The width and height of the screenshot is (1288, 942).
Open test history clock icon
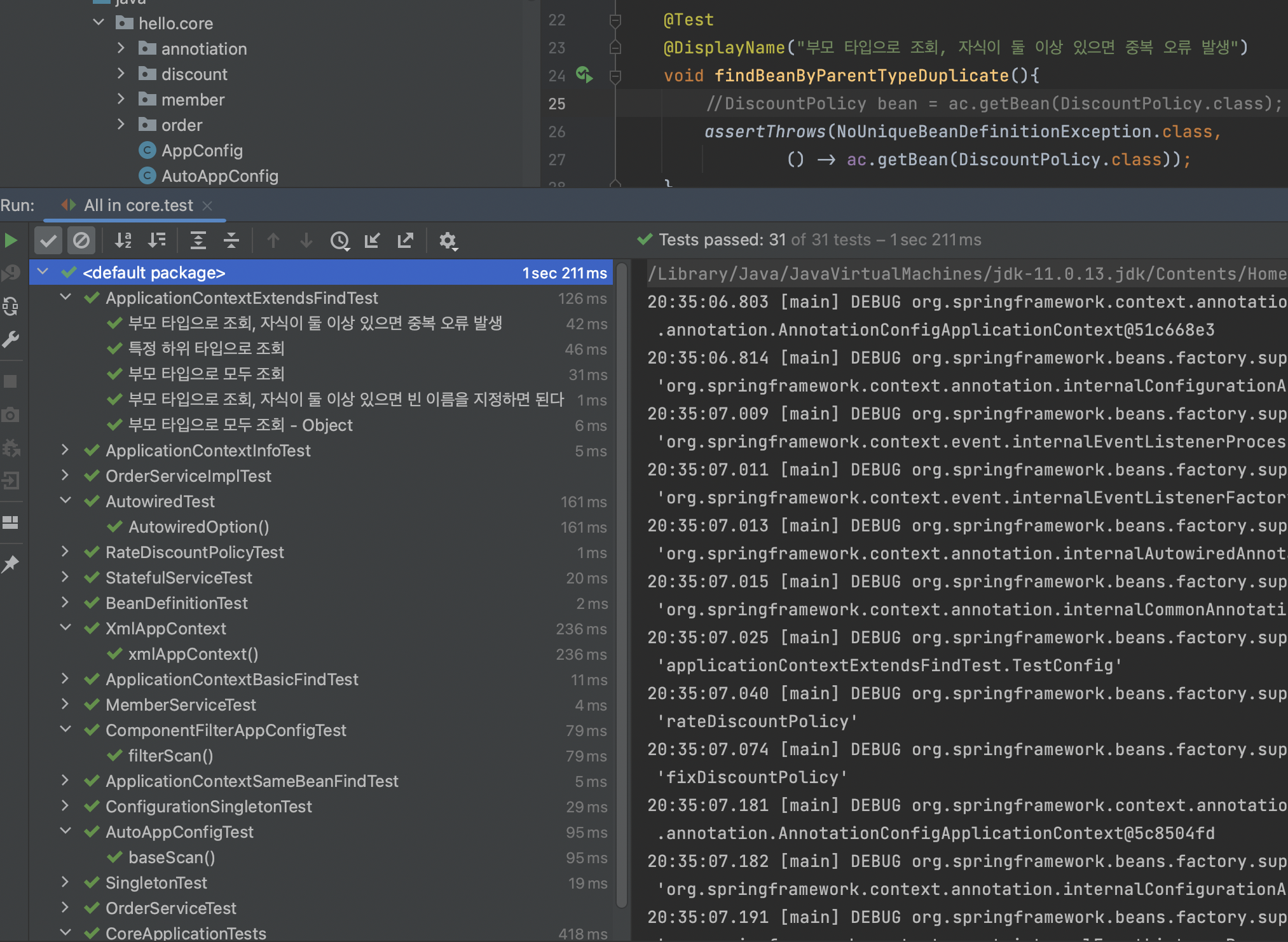(340, 240)
